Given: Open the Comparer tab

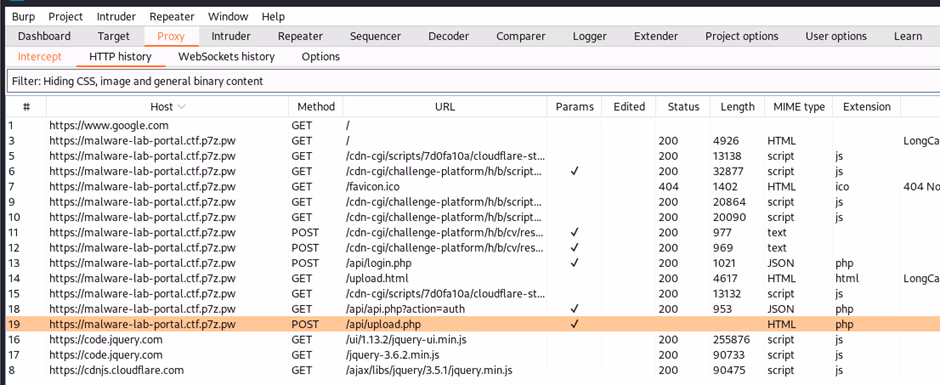Looking at the screenshot, I should 521,36.
